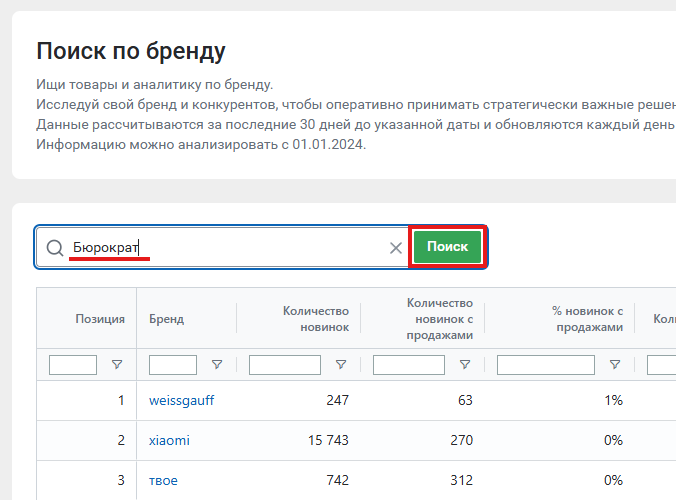Click the Бренд filter input box
Viewport: 676px width, 500px height.
[173, 365]
